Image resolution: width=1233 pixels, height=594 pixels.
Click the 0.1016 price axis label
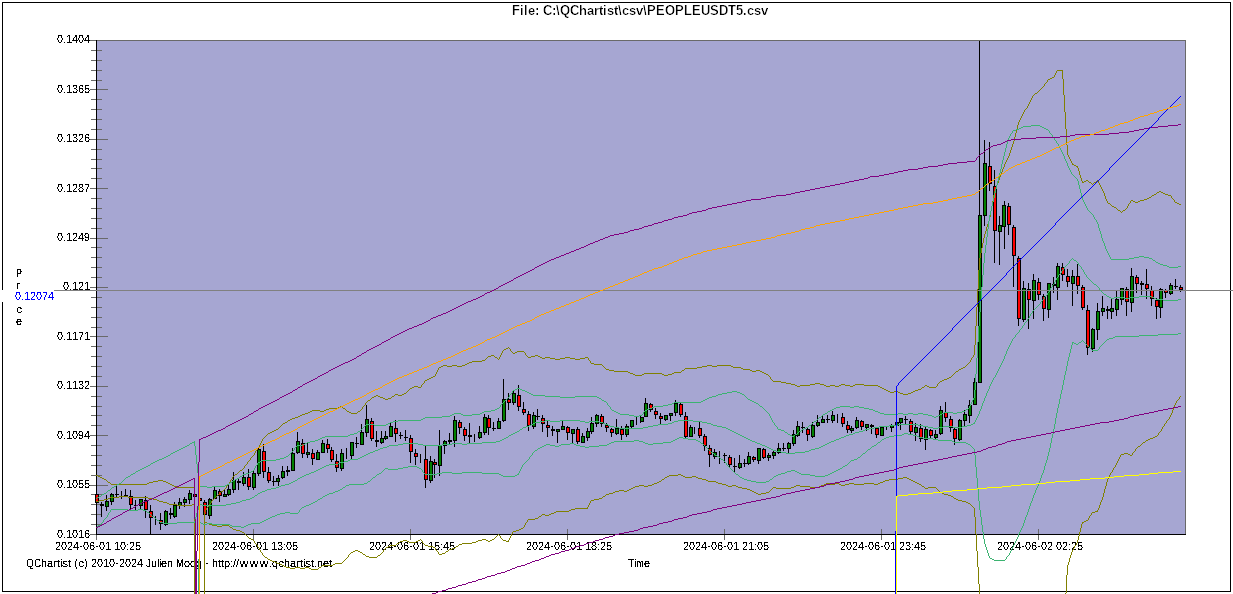coord(73,534)
